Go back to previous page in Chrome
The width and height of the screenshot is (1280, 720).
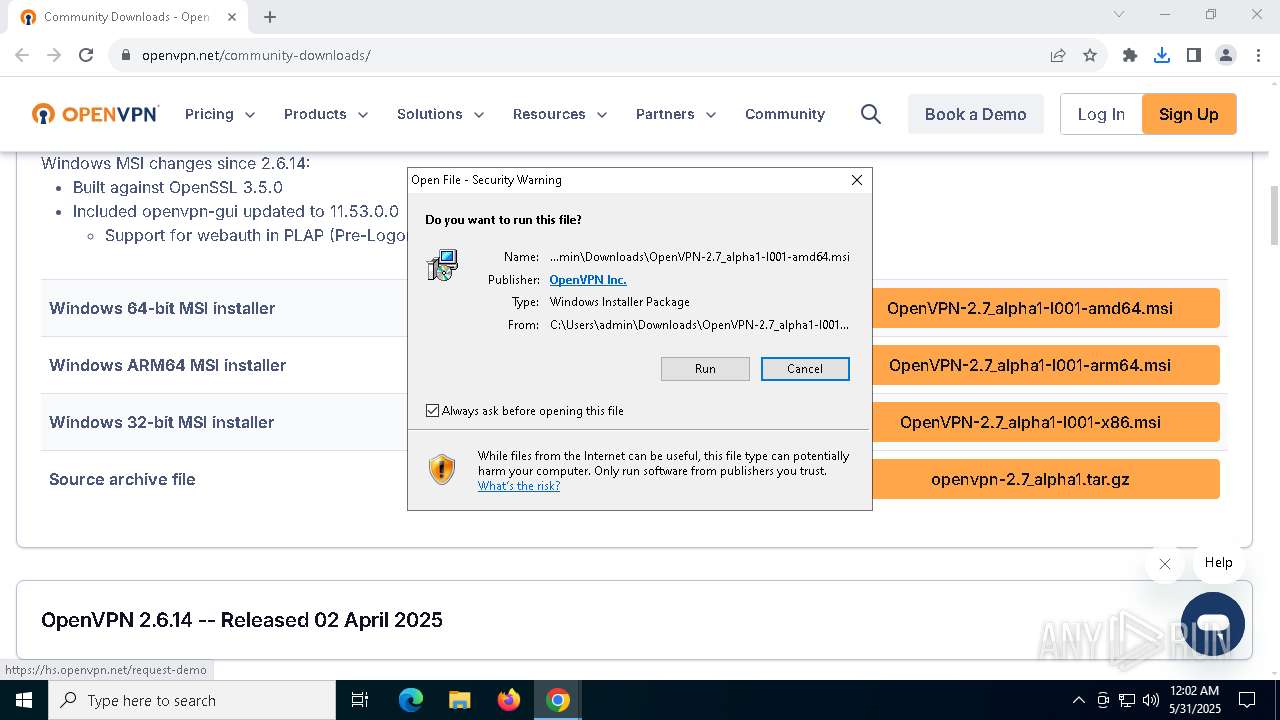[22, 55]
